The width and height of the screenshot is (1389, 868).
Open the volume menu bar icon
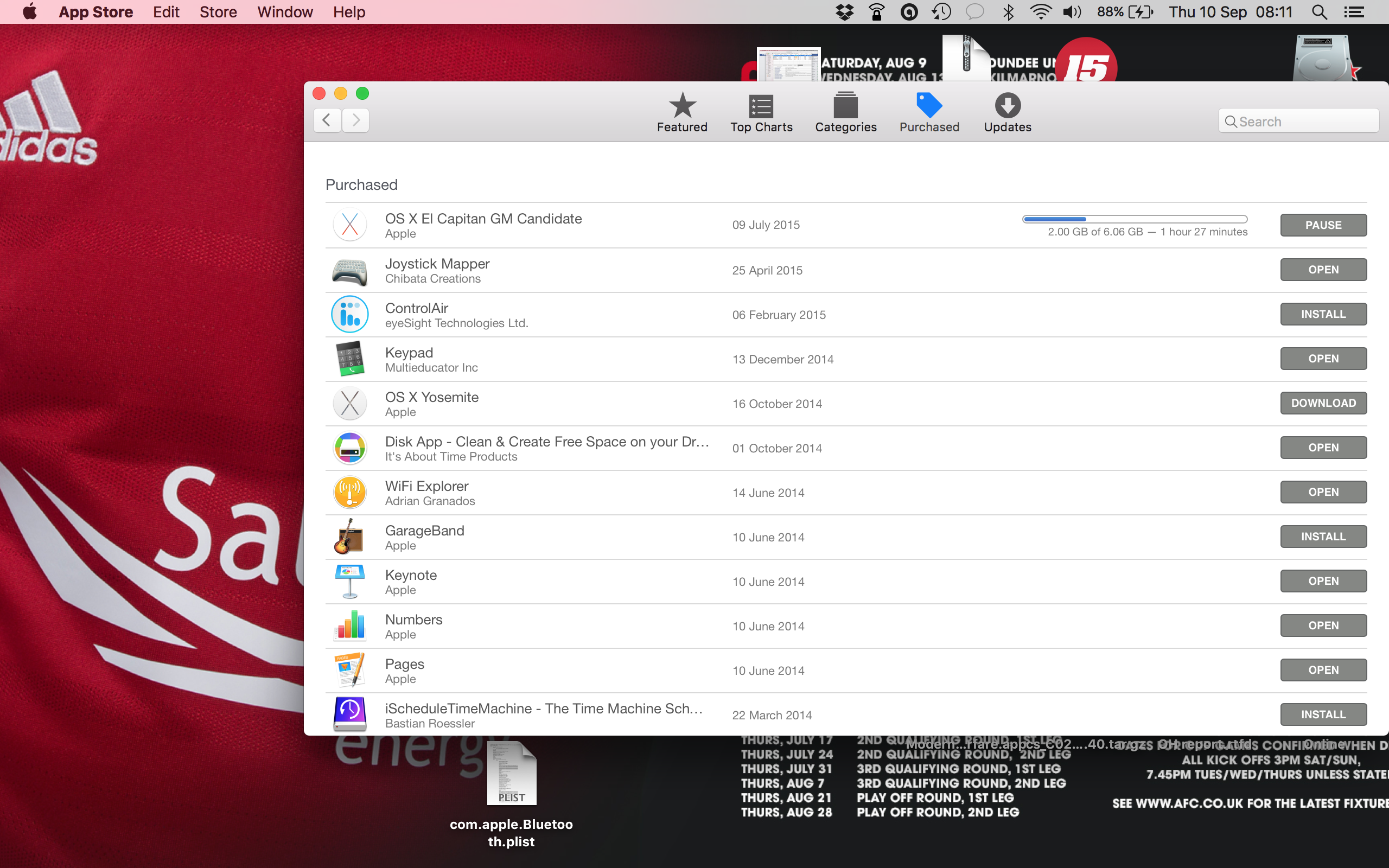point(1072,11)
